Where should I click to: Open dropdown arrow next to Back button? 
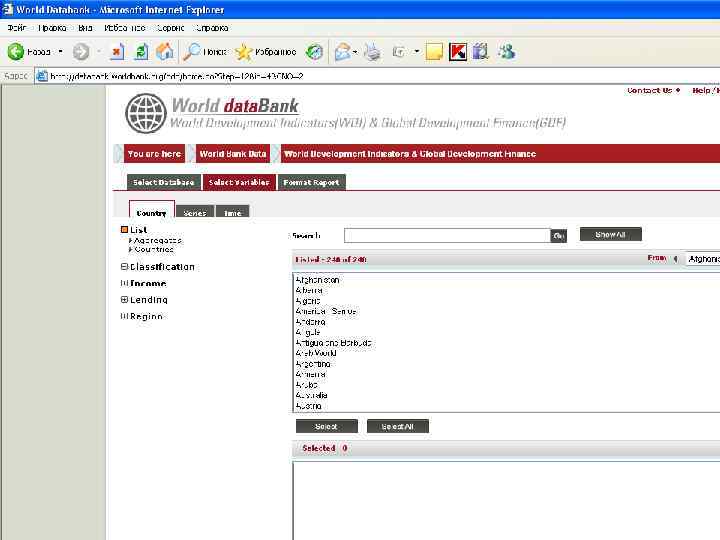[61, 51]
